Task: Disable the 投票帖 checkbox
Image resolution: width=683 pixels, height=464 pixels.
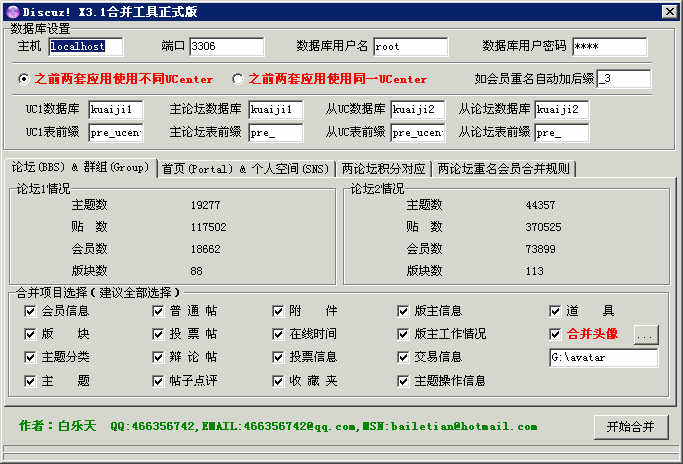Action: click(159, 334)
